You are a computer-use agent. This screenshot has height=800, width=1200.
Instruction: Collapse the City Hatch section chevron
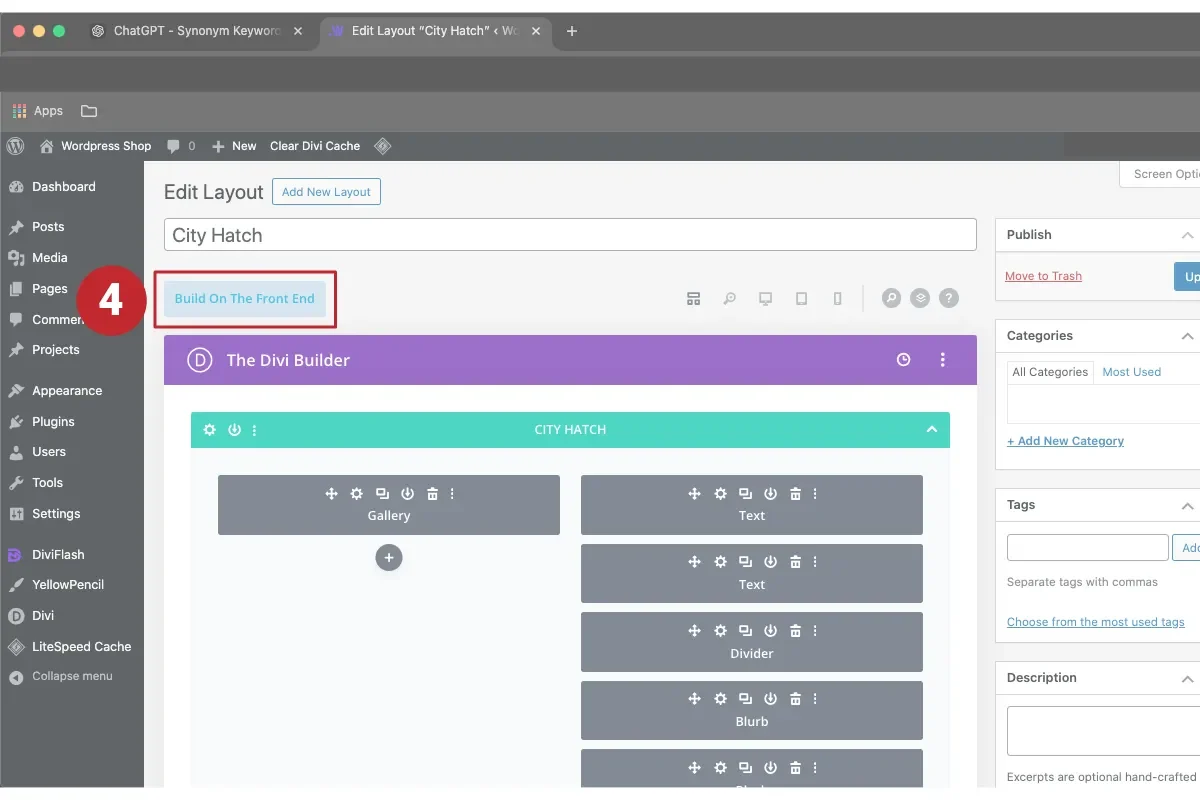click(x=932, y=429)
